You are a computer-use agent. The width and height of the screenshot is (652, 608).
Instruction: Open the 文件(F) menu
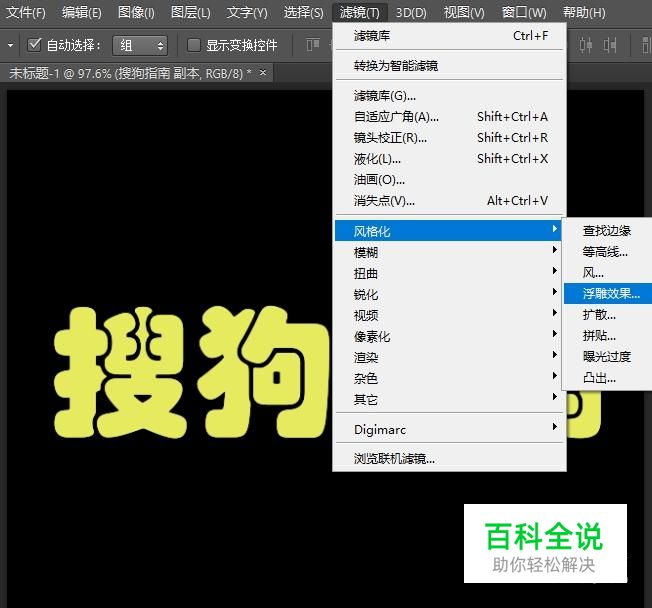pos(26,12)
